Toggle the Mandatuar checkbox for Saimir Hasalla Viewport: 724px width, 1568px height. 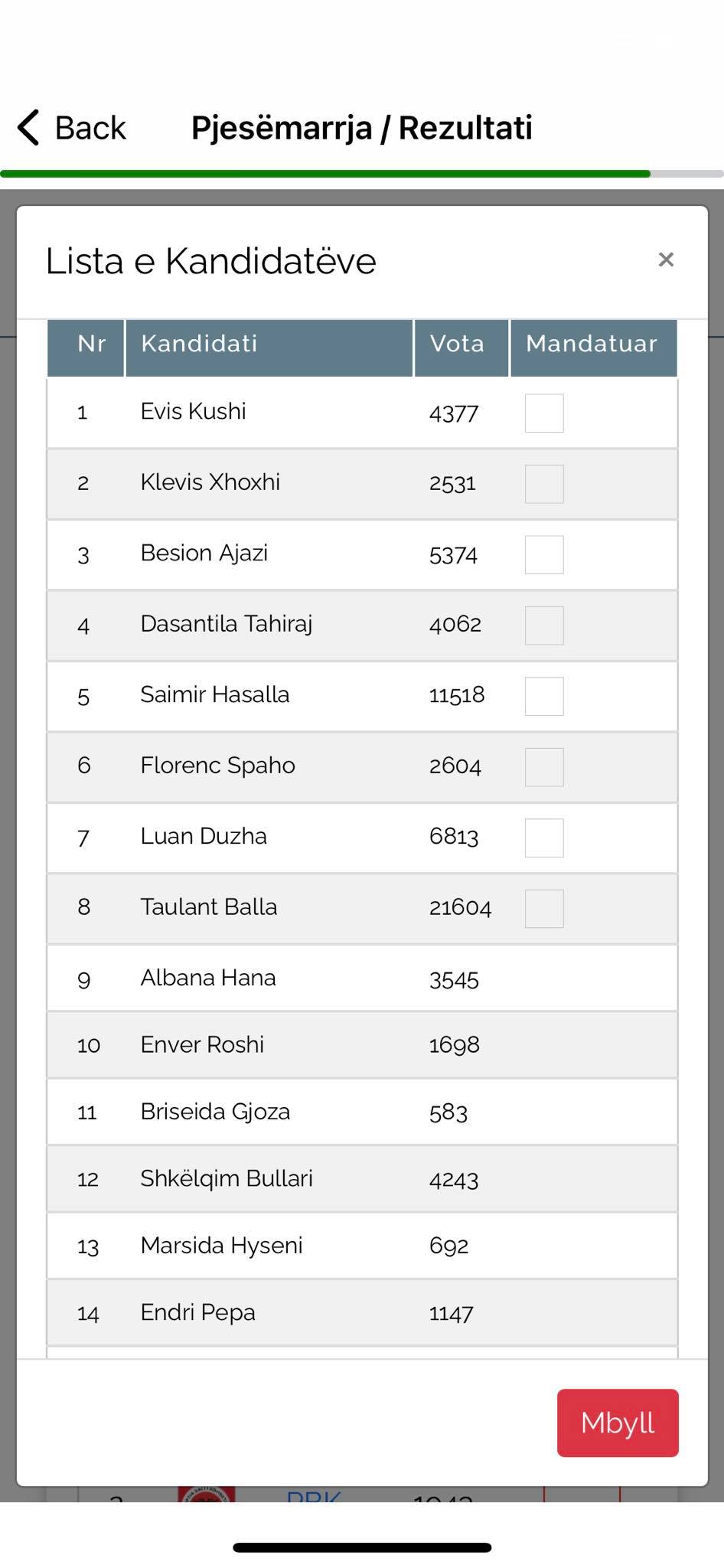[x=544, y=696]
